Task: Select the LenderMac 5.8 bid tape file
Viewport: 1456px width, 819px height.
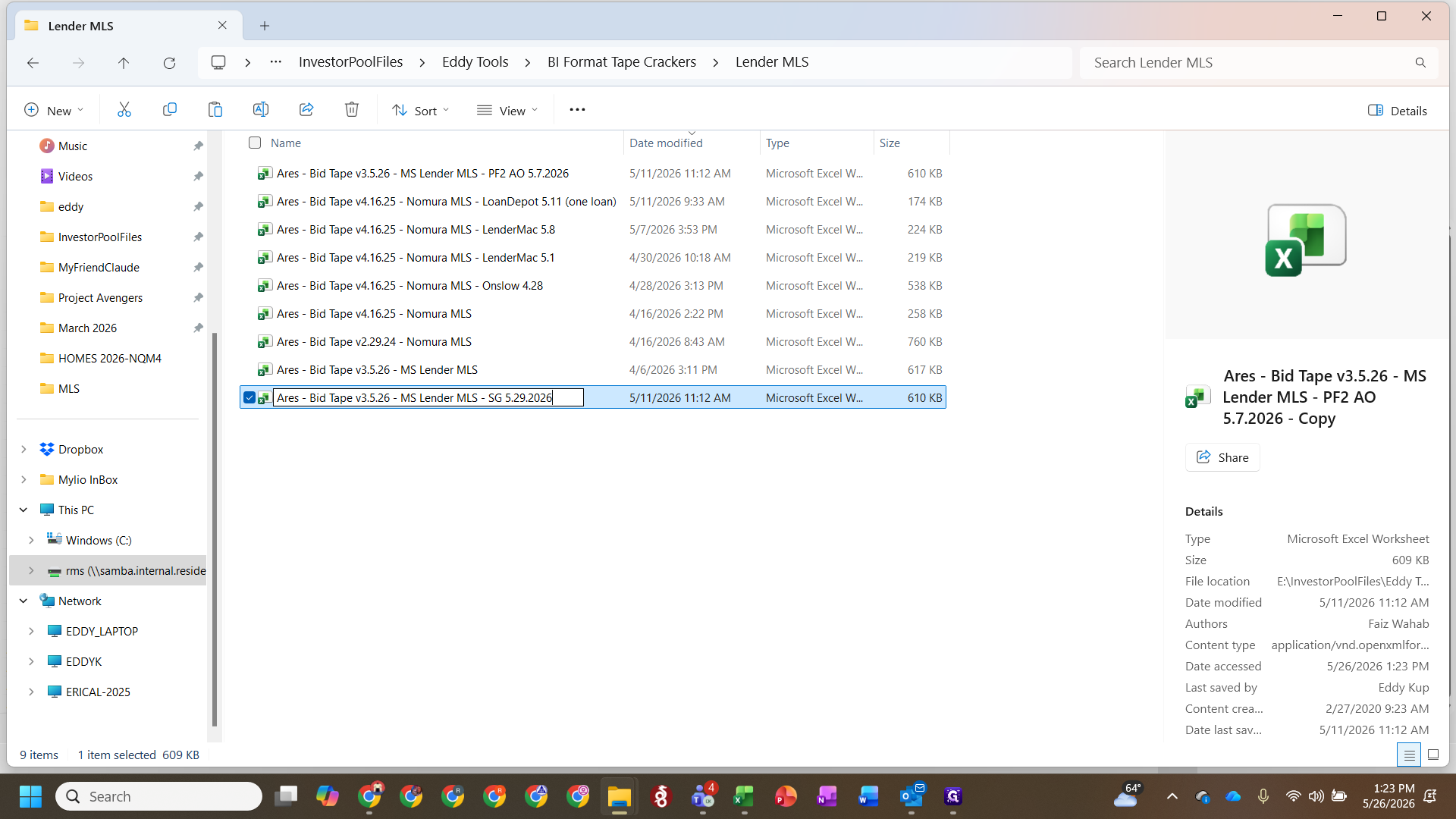Action: tap(416, 229)
